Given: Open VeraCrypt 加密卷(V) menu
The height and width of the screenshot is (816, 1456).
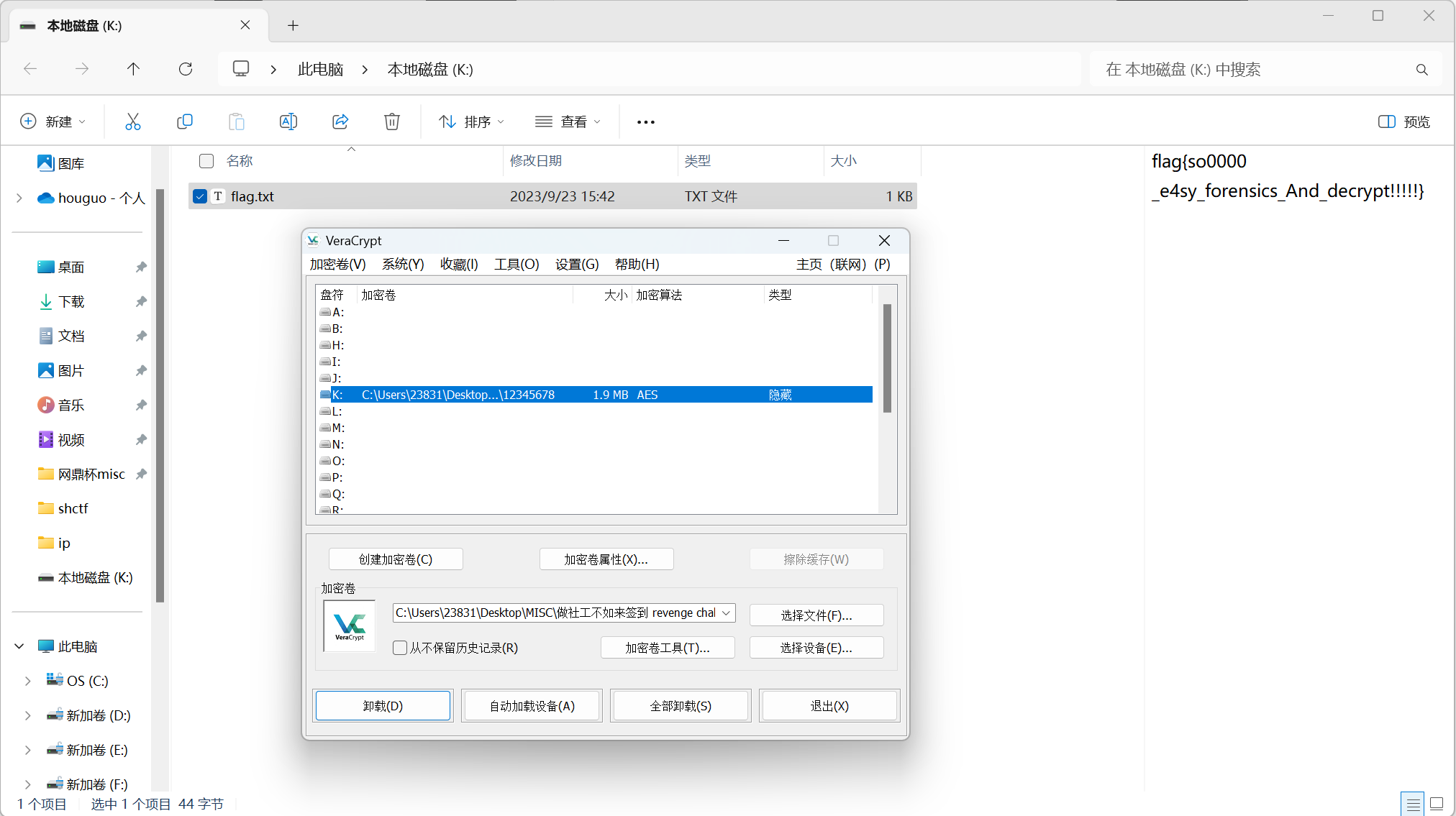Looking at the screenshot, I should coord(337,265).
